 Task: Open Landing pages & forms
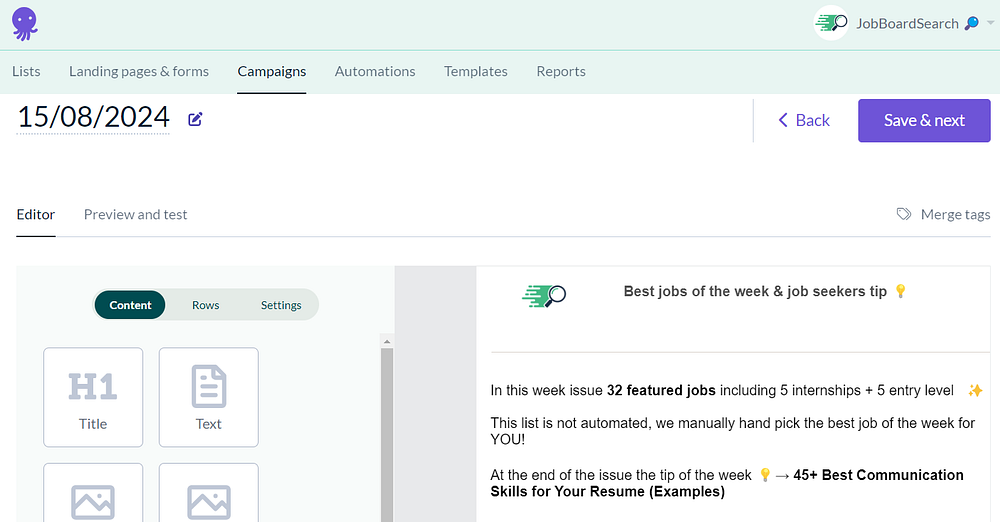tap(139, 71)
